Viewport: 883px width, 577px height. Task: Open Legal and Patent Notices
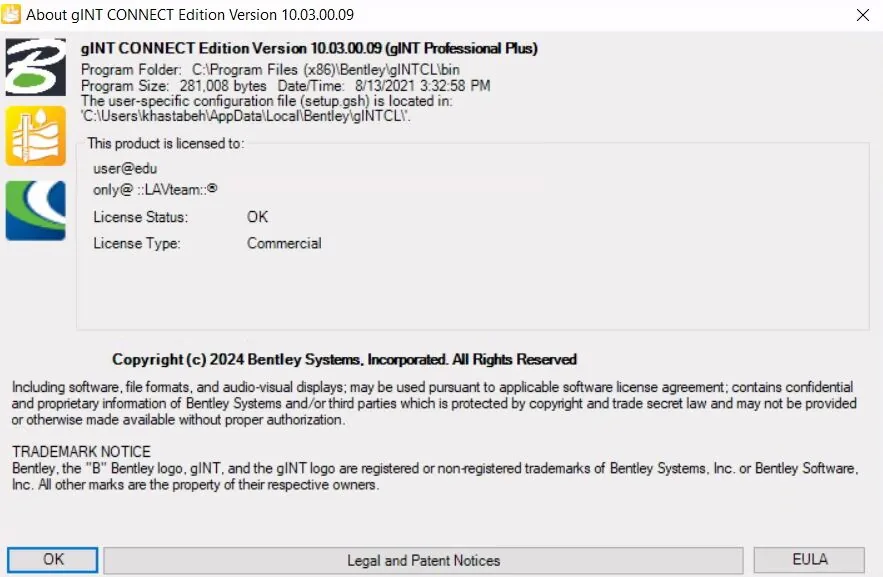pos(423,560)
